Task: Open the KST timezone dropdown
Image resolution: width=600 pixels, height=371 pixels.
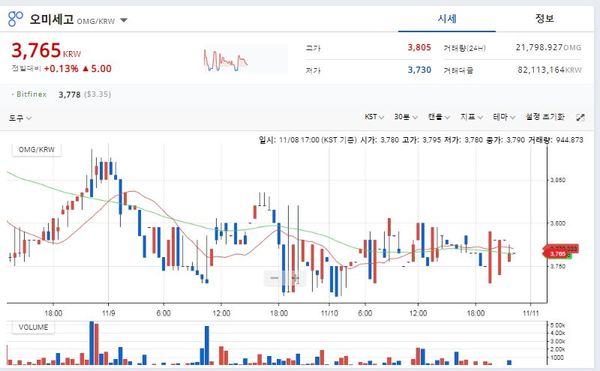Action: tap(374, 117)
